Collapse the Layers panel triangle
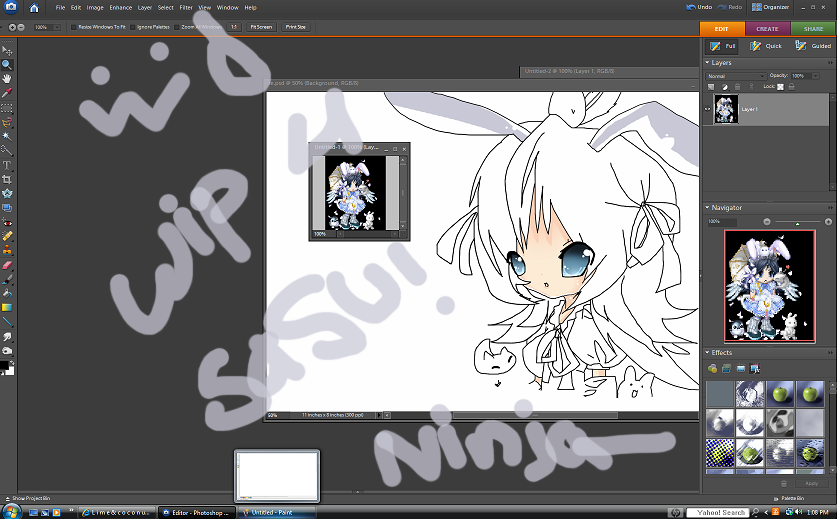The height and width of the screenshot is (519, 839). (707, 63)
